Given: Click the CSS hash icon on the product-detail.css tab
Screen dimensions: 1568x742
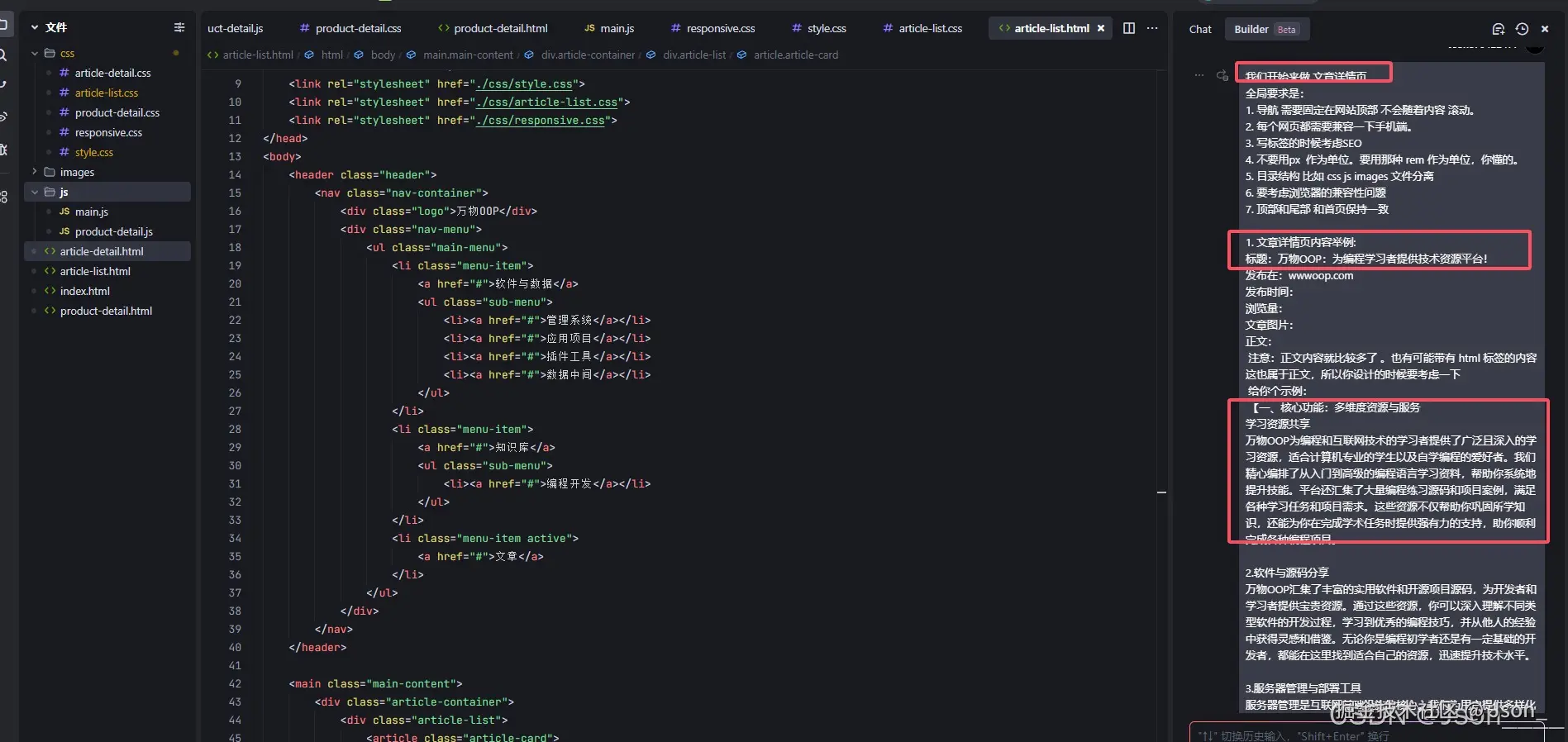Looking at the screenshot, I should tap(305, 28).
